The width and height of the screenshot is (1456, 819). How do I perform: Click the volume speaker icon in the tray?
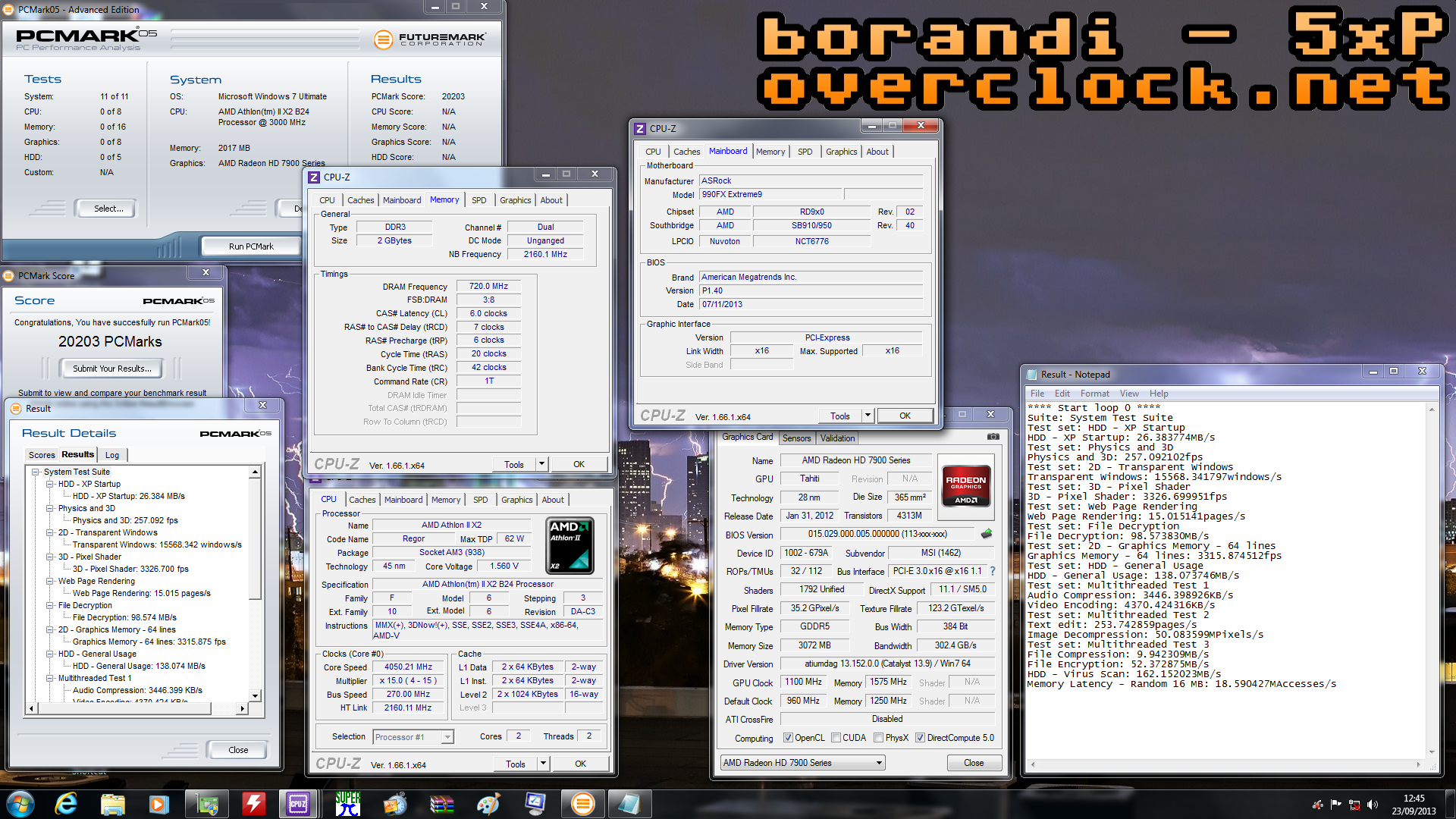[1372, 805]
